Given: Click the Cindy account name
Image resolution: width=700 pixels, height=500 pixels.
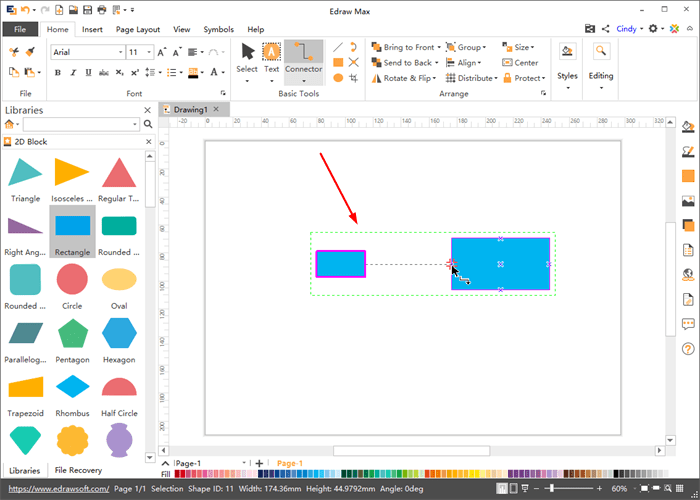Looking at the screenshot, I should click(626, 29).
